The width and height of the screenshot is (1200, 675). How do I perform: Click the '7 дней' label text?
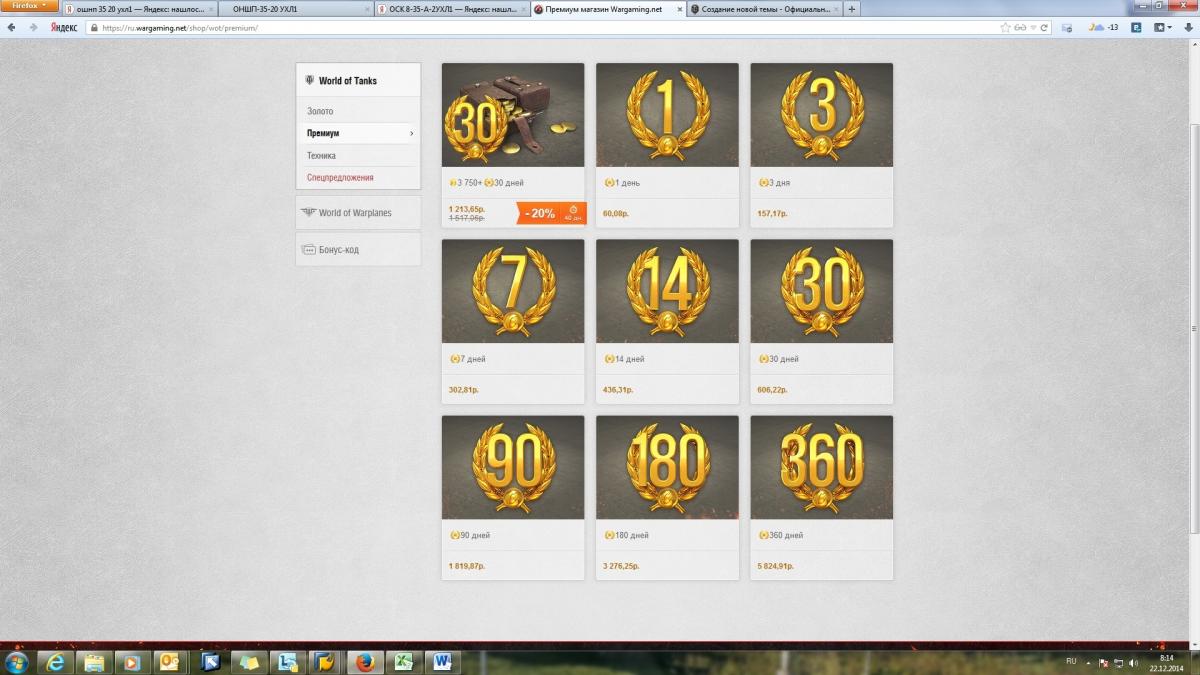coord(473,359)
